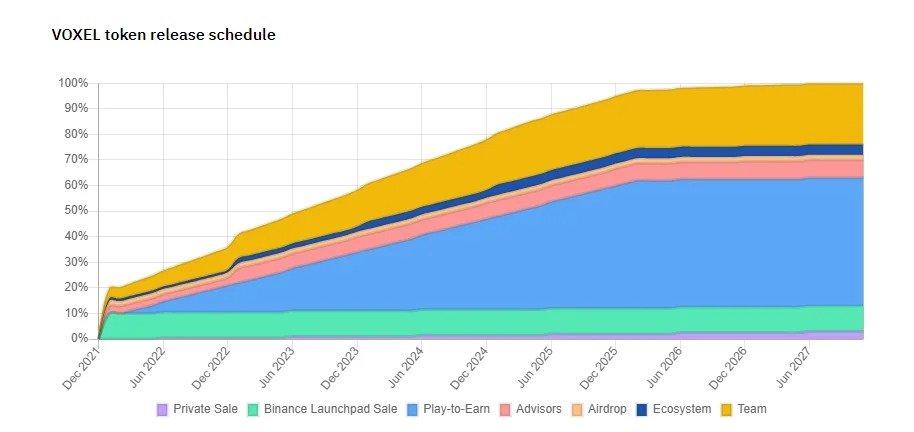Toggle the Ecosystem legend label
Viewport: 914px width, 432px height.
coord(682,409)
